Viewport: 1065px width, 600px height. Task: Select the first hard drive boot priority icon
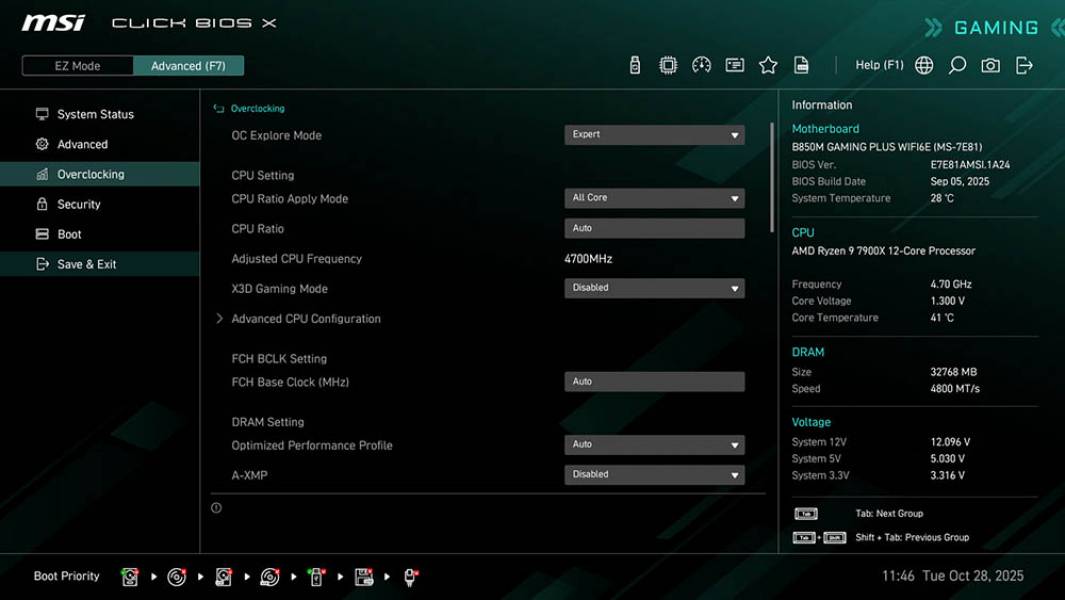(130, 576)
